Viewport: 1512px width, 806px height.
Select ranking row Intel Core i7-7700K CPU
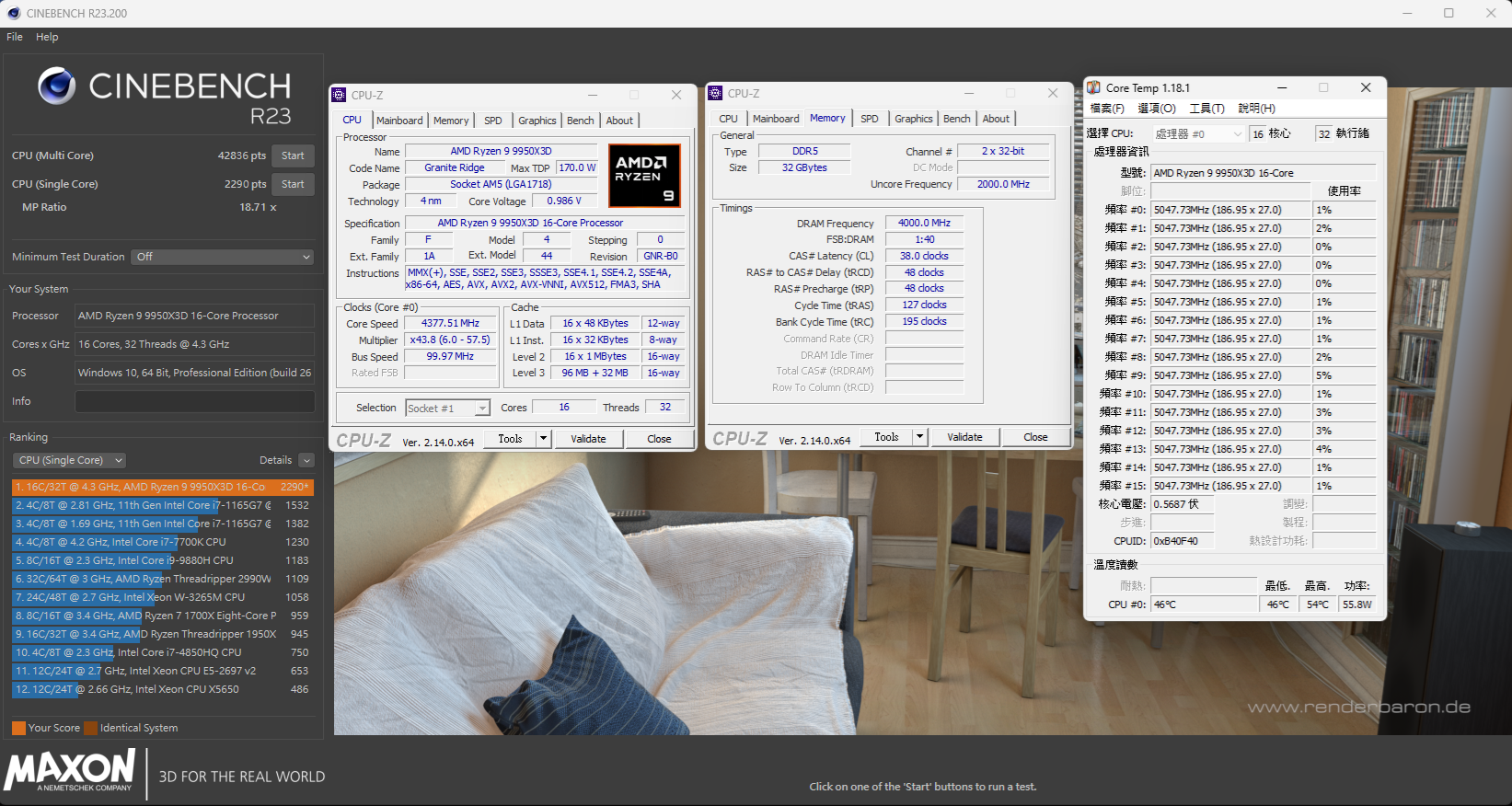(x=163, y=542)
